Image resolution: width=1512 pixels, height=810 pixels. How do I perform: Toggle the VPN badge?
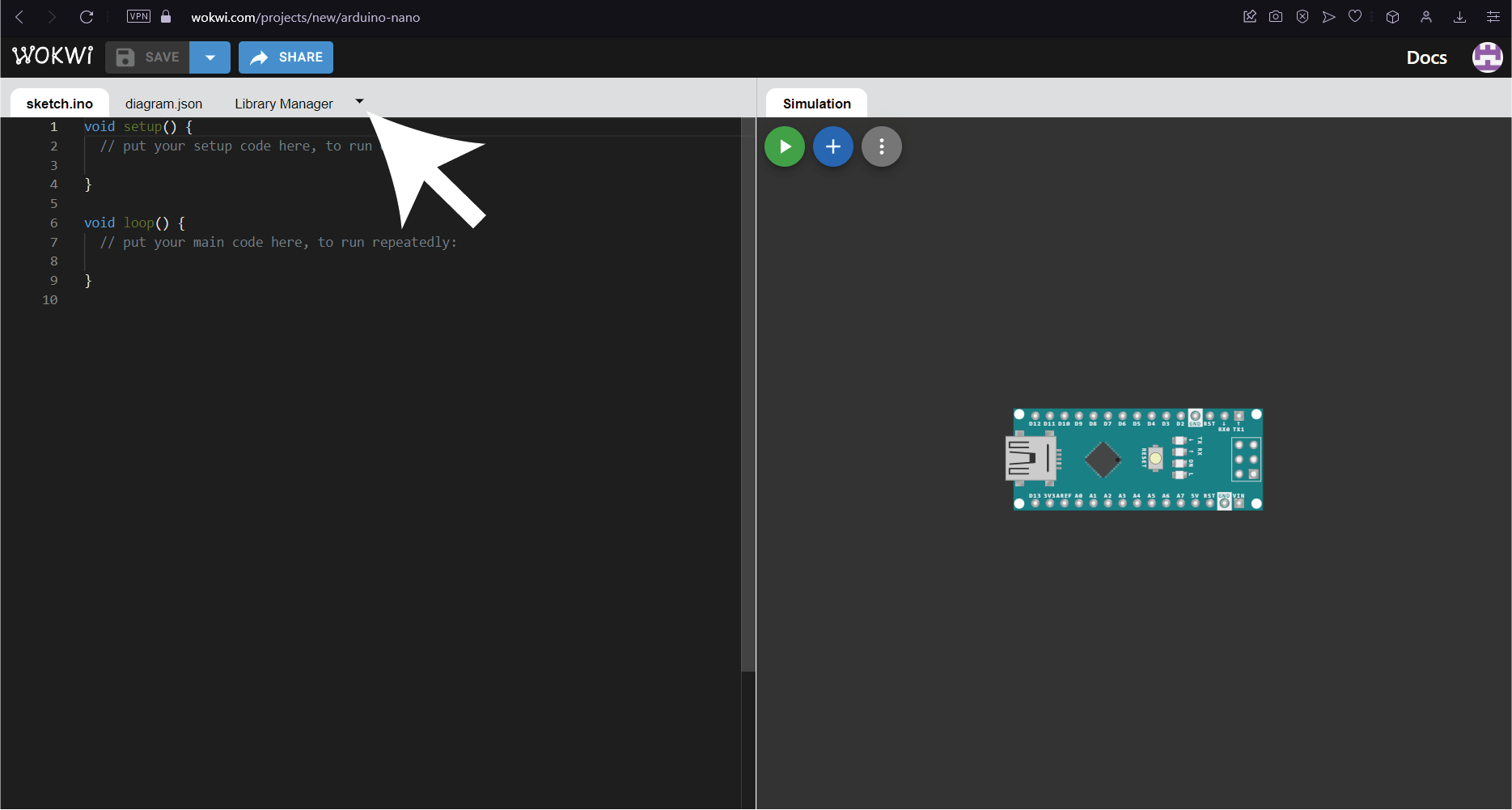click(x=138, y=16)
